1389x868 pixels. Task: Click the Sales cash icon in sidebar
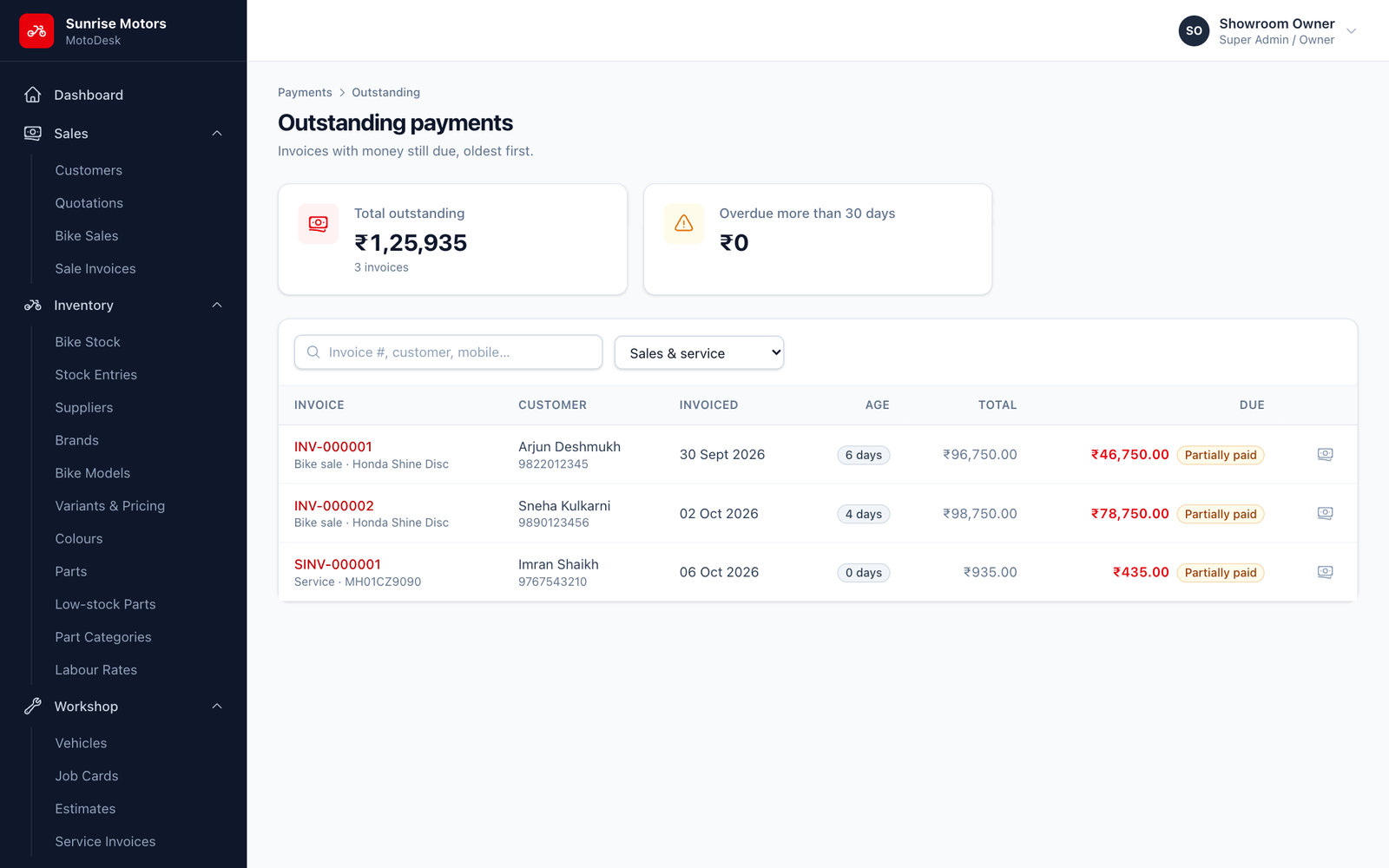(x=33, y=133)
